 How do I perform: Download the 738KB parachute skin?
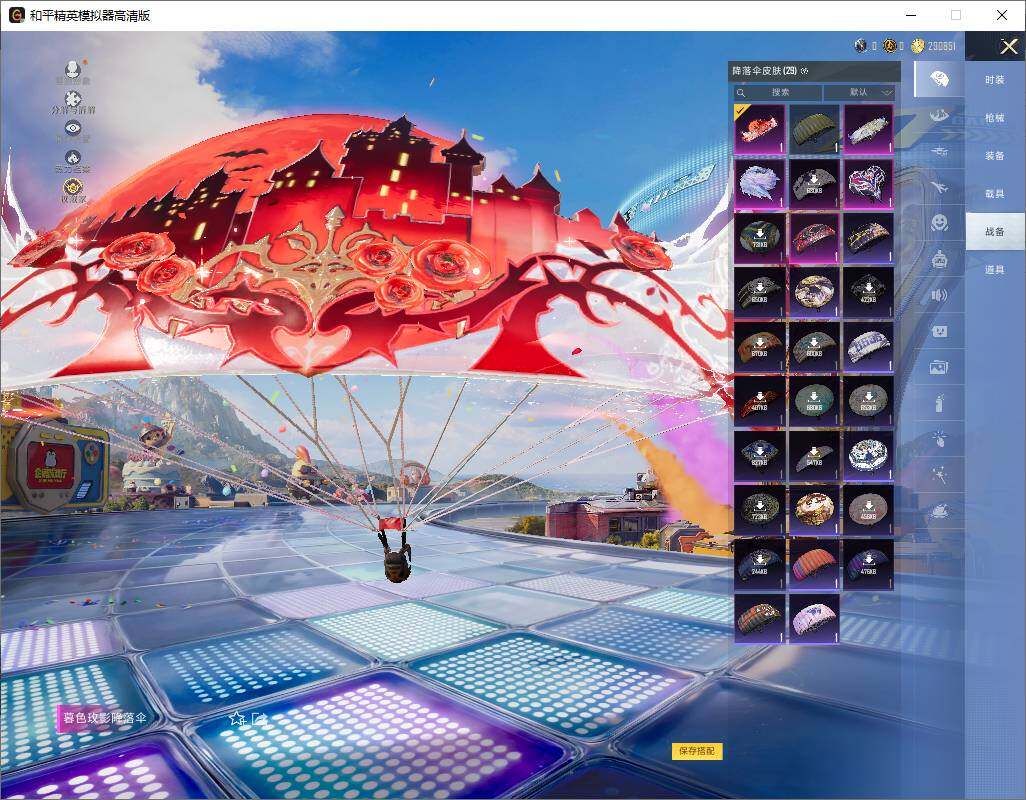[x=759, y=238]
